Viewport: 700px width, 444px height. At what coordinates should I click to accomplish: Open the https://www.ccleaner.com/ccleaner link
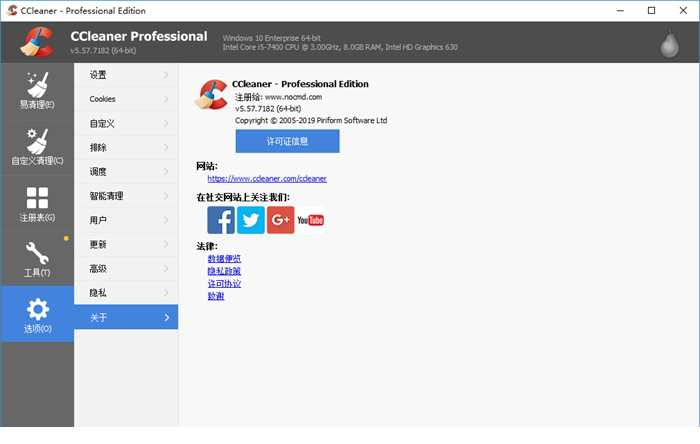(x=267, y=178)
